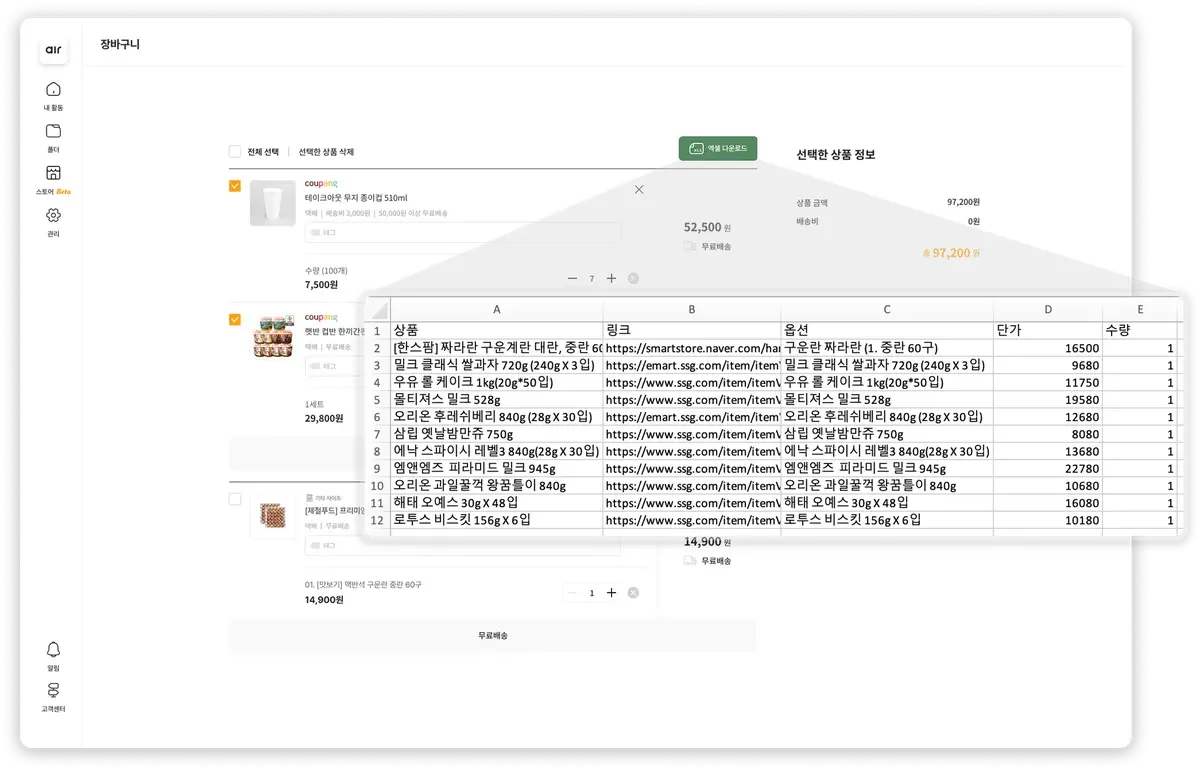Open the white paper cup product thumbnail
Screen dimensions: 1200x771
point(272,203)
